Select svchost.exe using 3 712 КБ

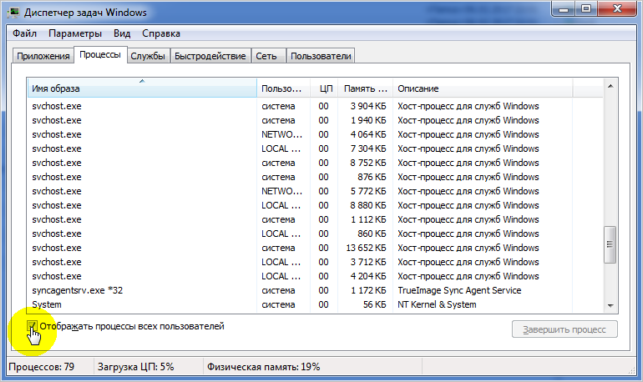316,262
